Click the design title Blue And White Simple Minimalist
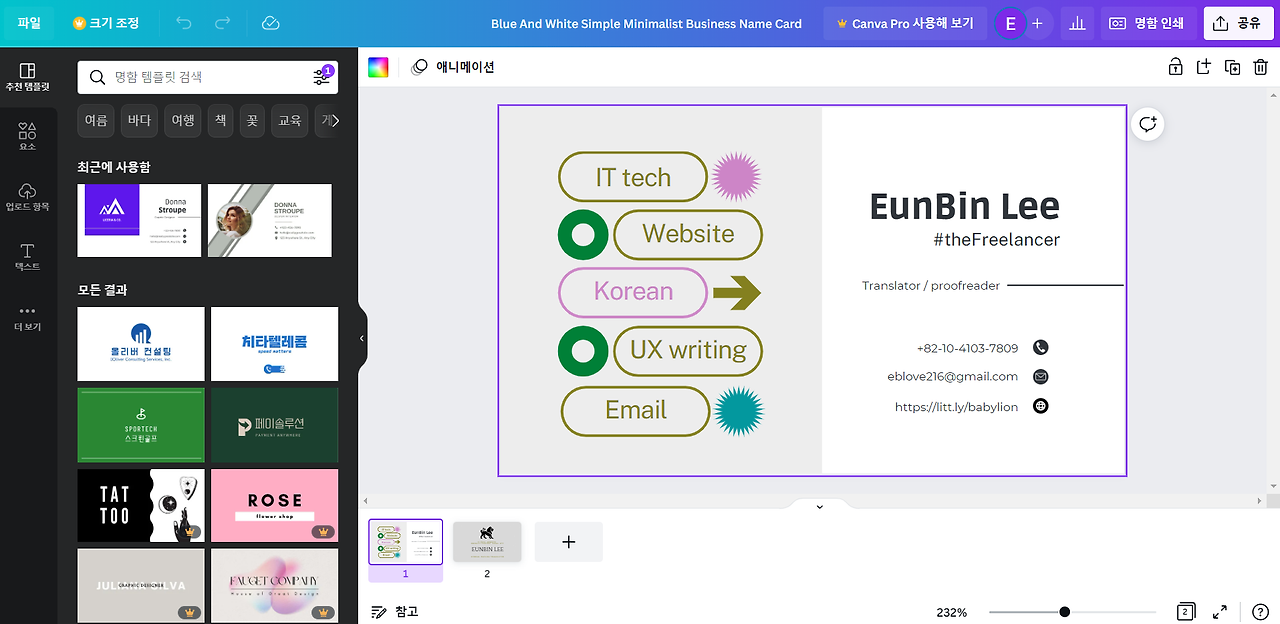1280x624 pixels. 646,24
